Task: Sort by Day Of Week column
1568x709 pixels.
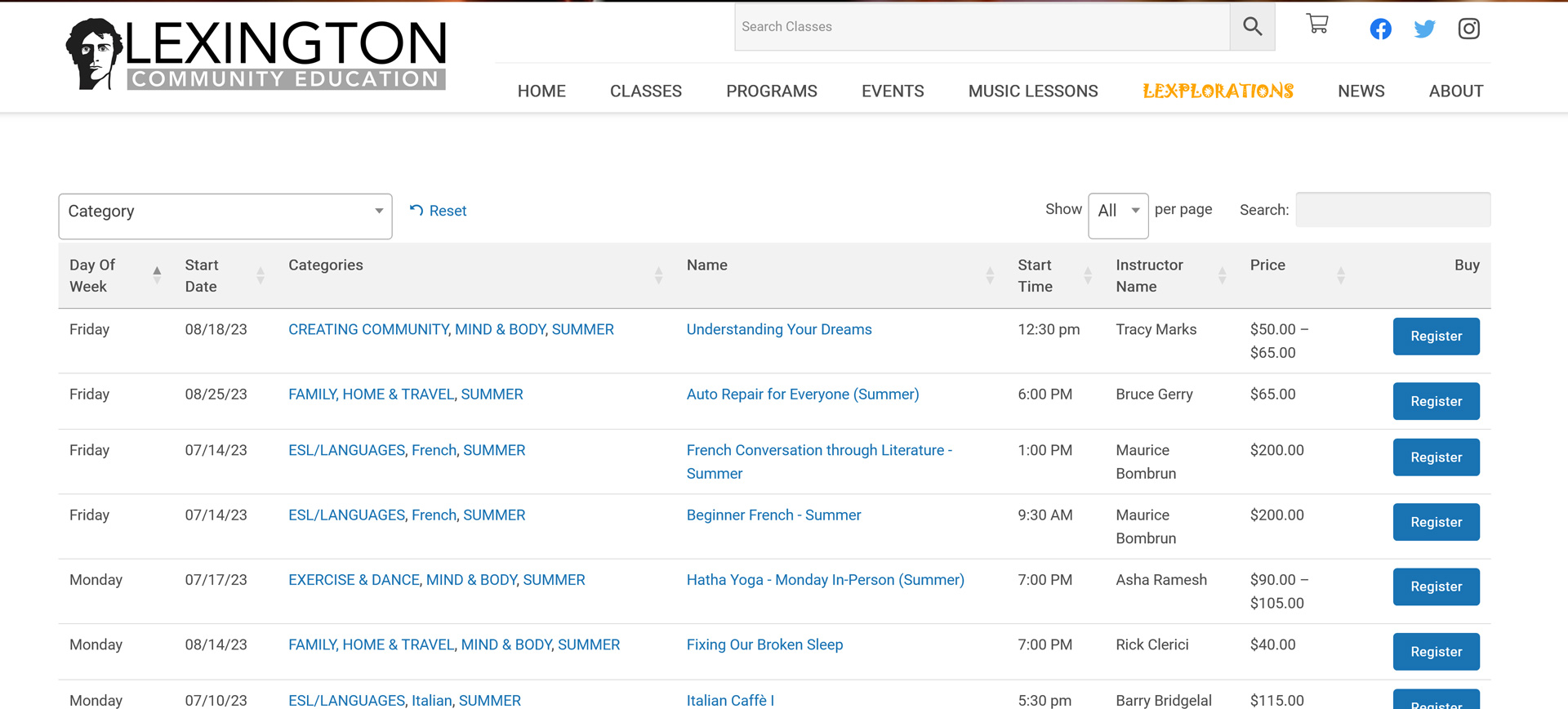Action: (115, 275)
